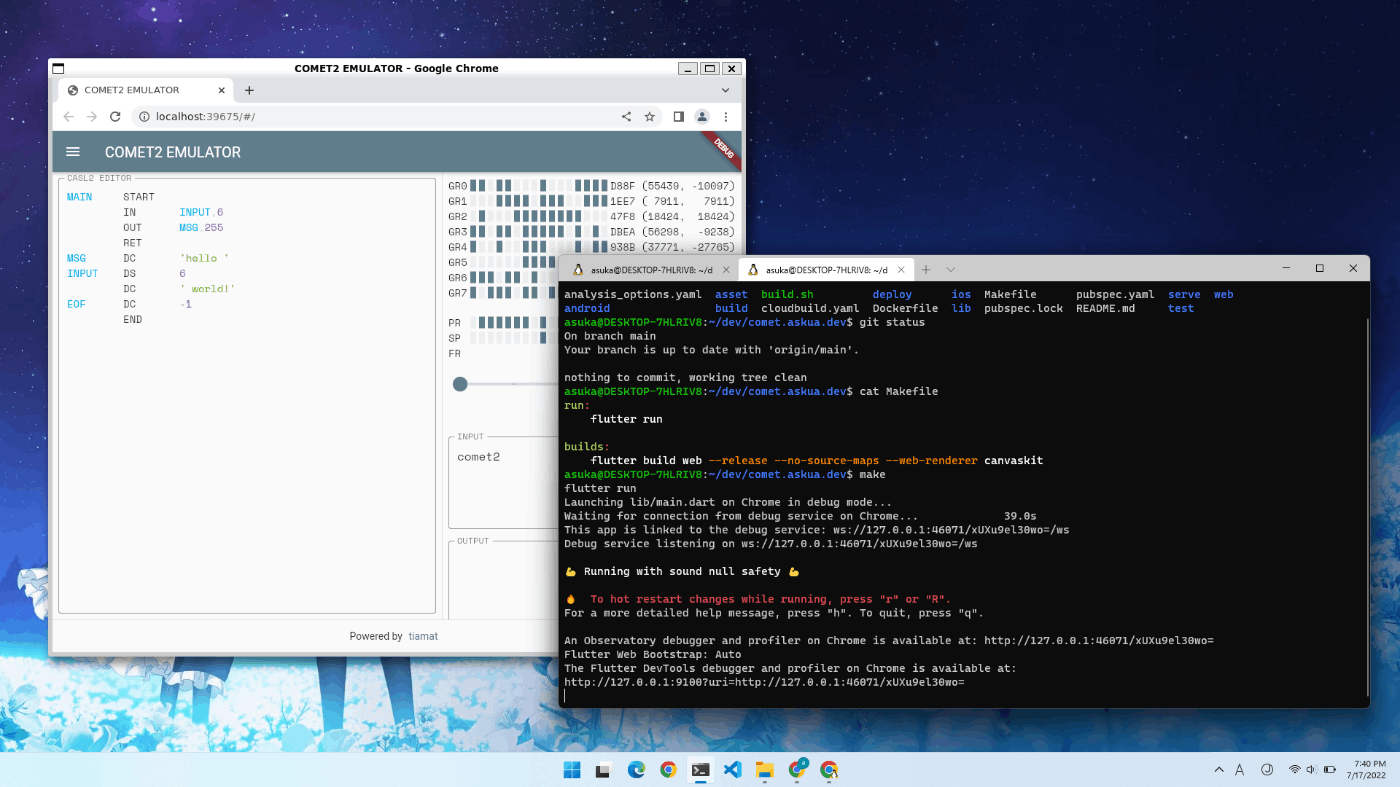Click the EOF label in the editor
1400x787 pixels.
coord(76,304)
